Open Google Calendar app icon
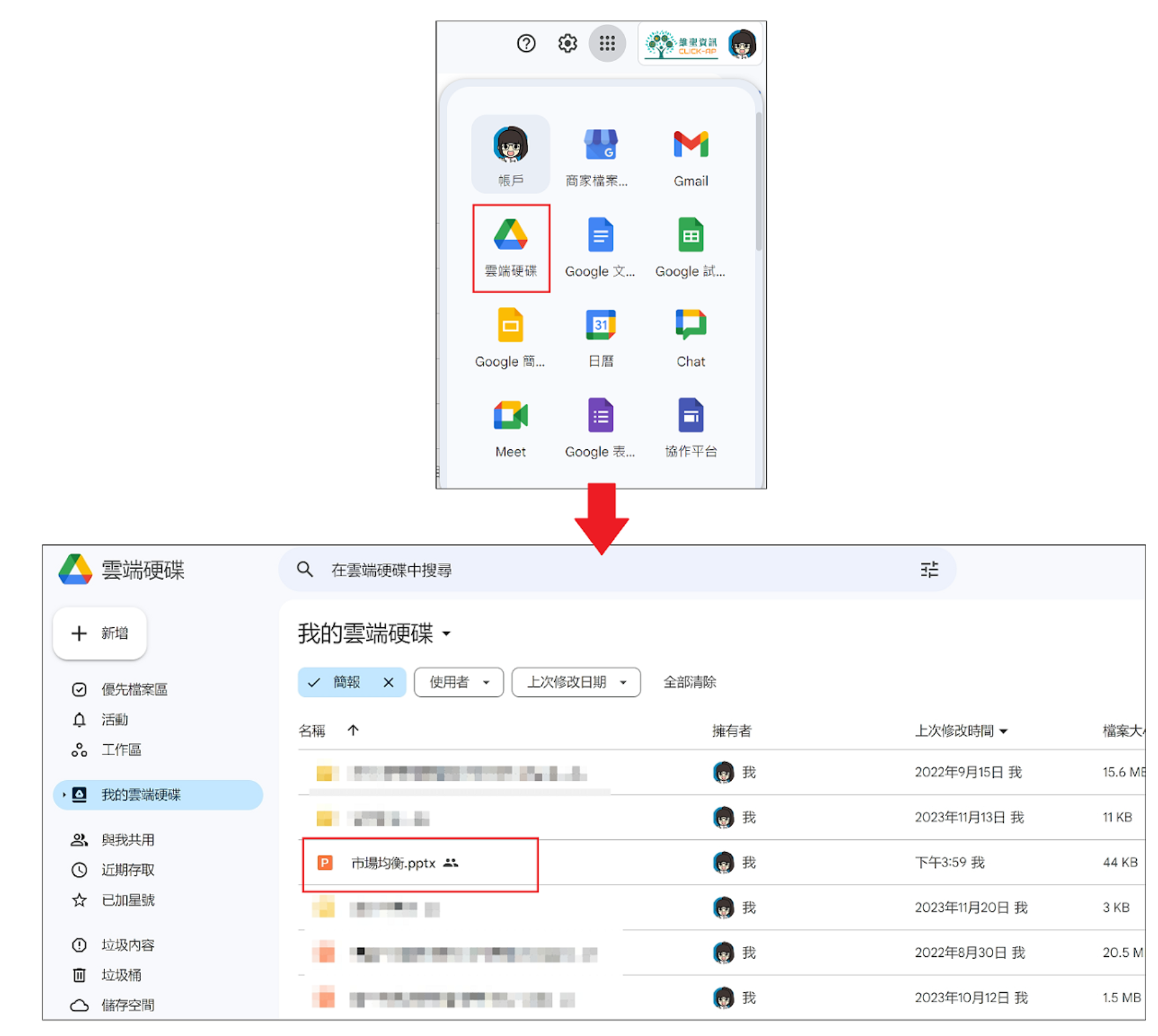This screenshot has width=1158, height=1036. click(600, 337)
